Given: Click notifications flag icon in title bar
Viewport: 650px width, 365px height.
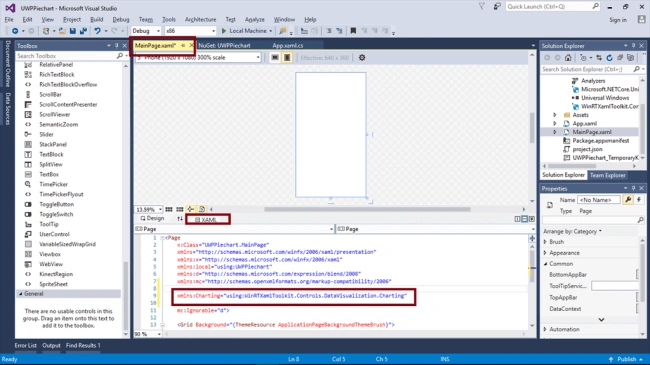Looking at the screenshot, I should point(482,7).
